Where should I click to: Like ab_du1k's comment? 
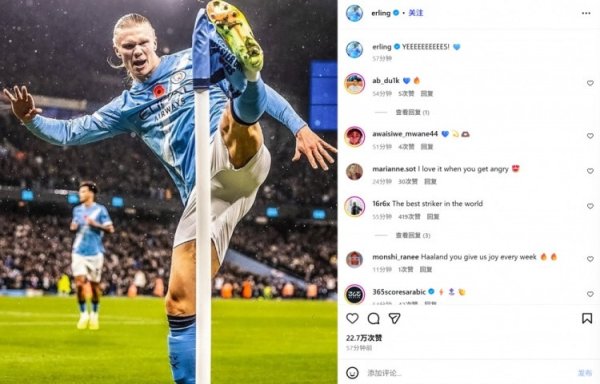pos(590,83)
